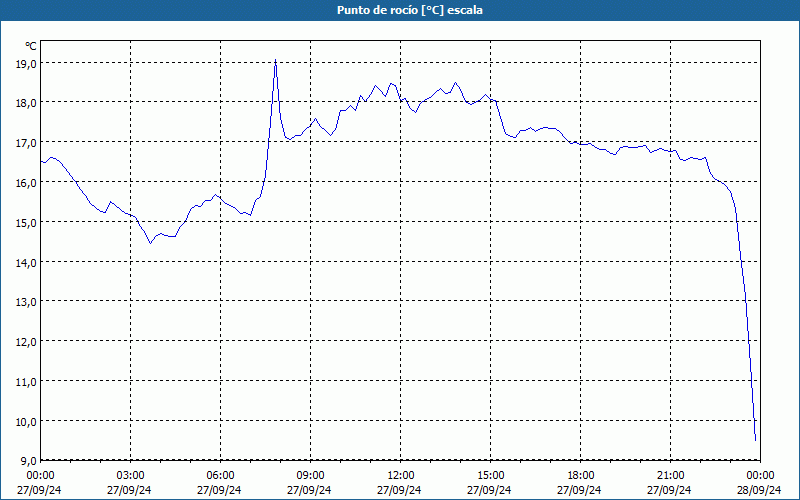
Task: Click the curve's lowest endpoint below 10,0
Action: coord(755,439)
